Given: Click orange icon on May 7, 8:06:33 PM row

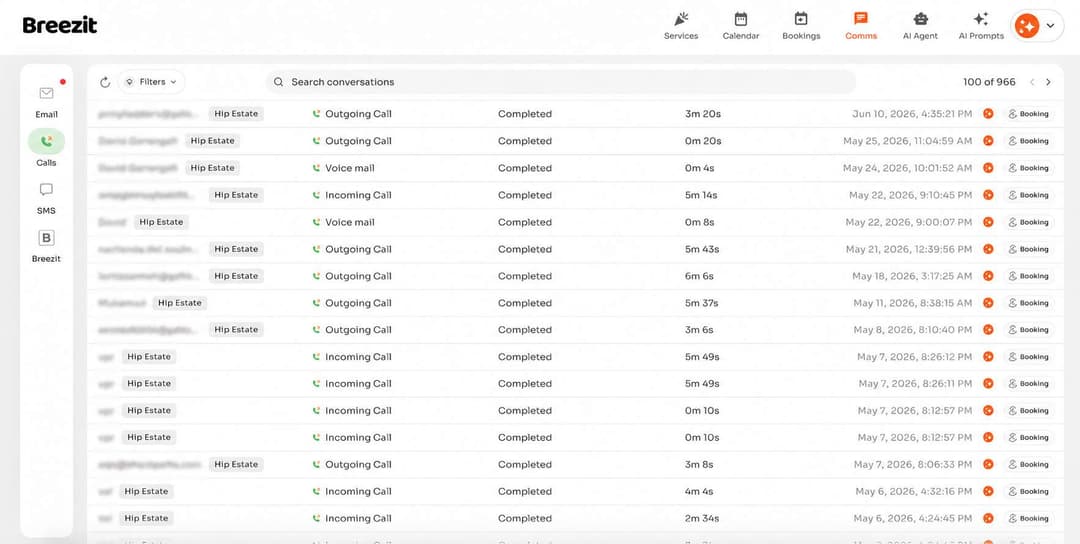Looking at the screenshot, I should coord(988,465).
